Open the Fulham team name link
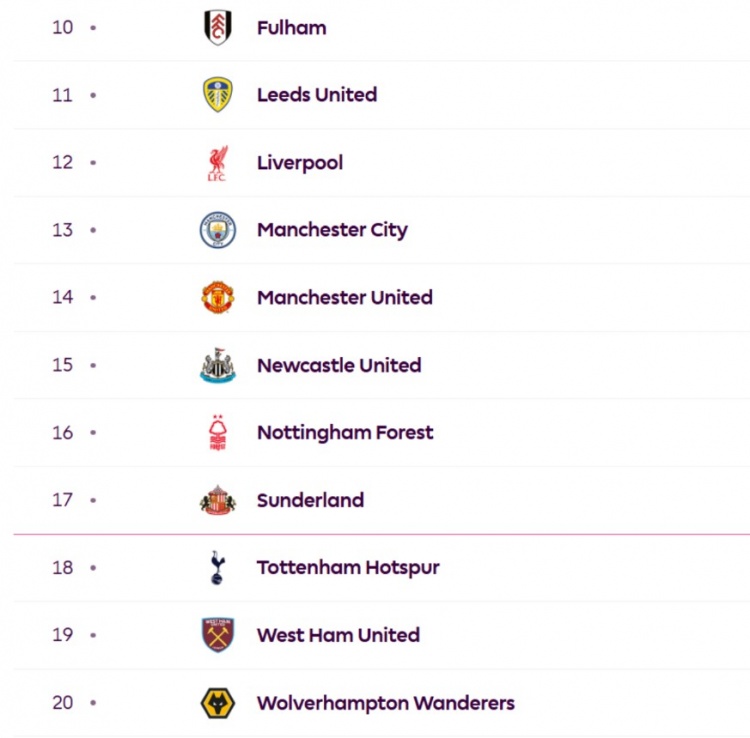The height and width of the screenshot is (738, 750). pyautogui.click(x=292, y=28)
